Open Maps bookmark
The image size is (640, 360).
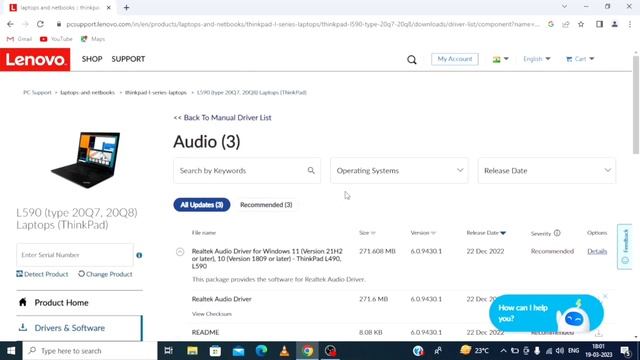coord(93,39)
